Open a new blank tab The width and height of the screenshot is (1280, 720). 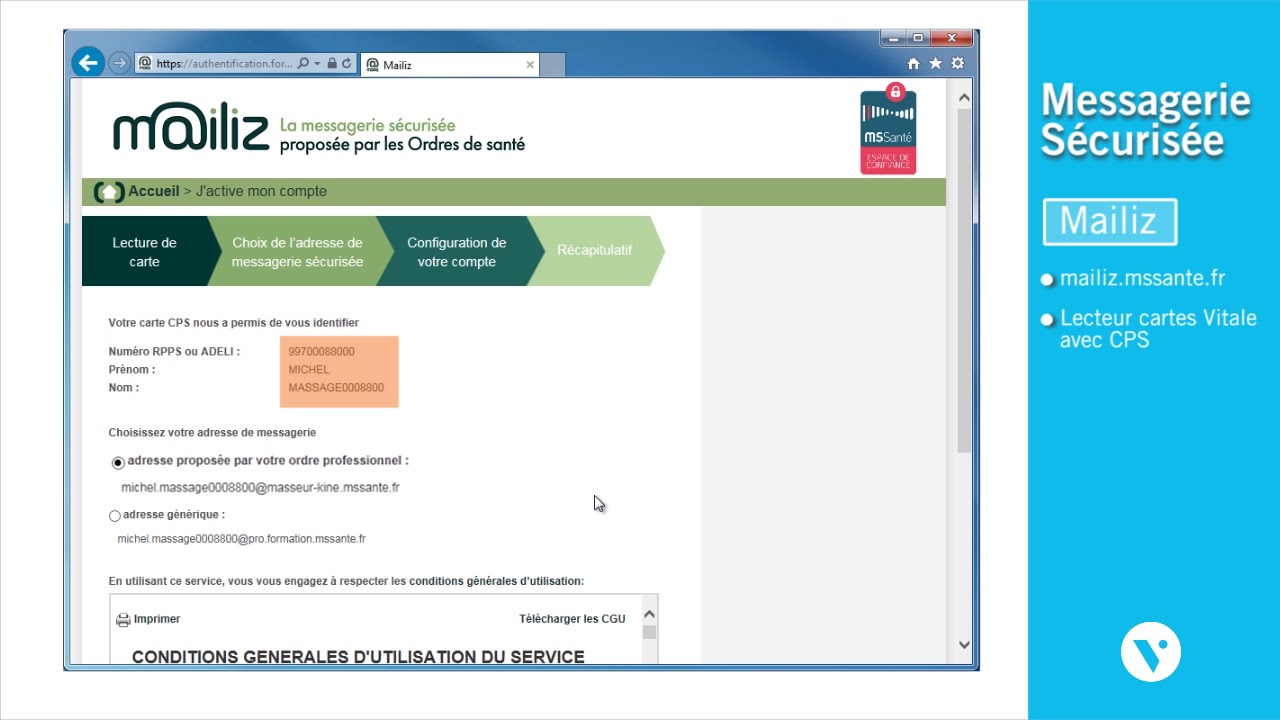[x=553, y=65]
